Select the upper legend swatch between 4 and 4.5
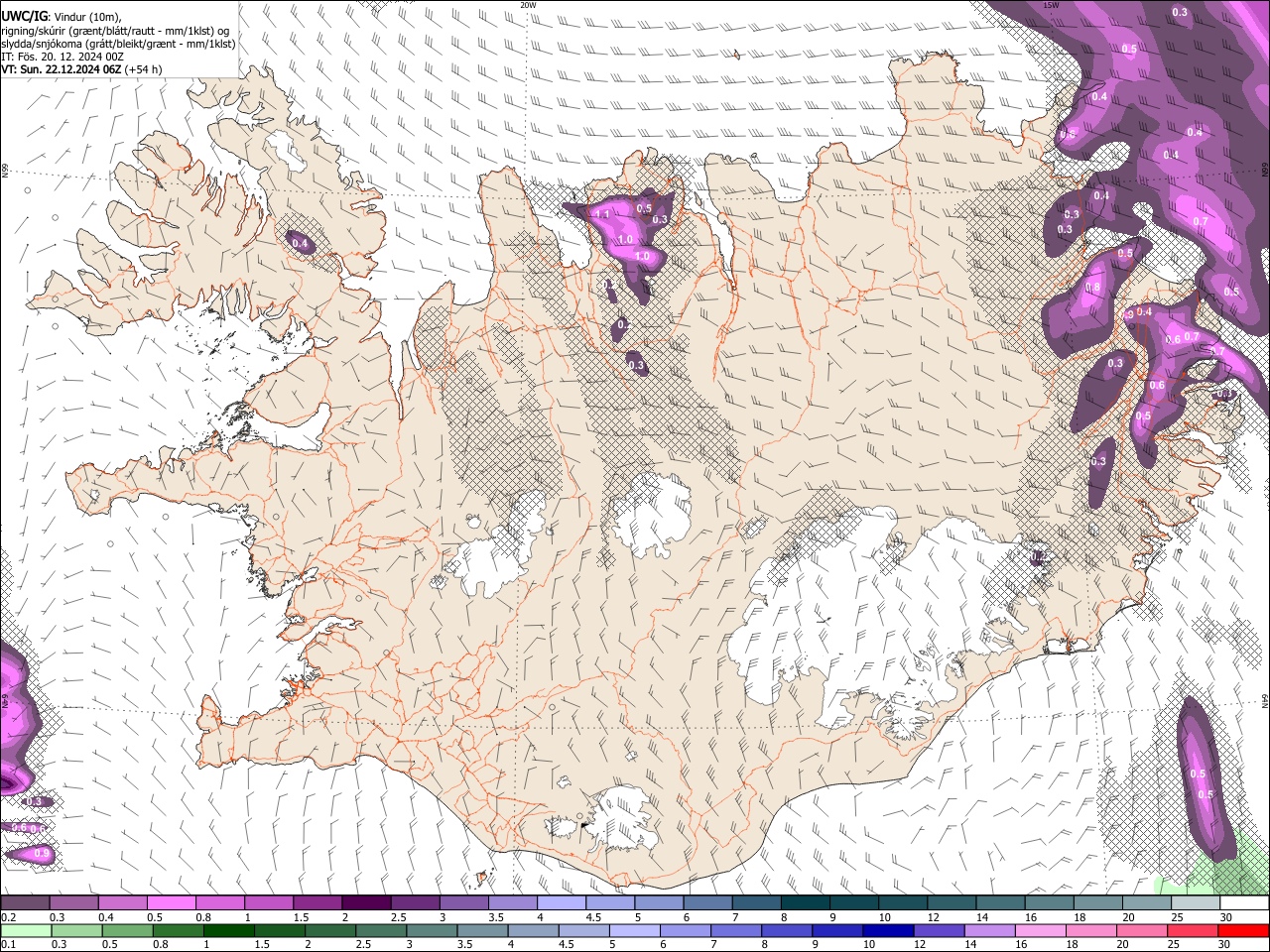This screenshot has width=1270, height=952. (x=562, y=902)
